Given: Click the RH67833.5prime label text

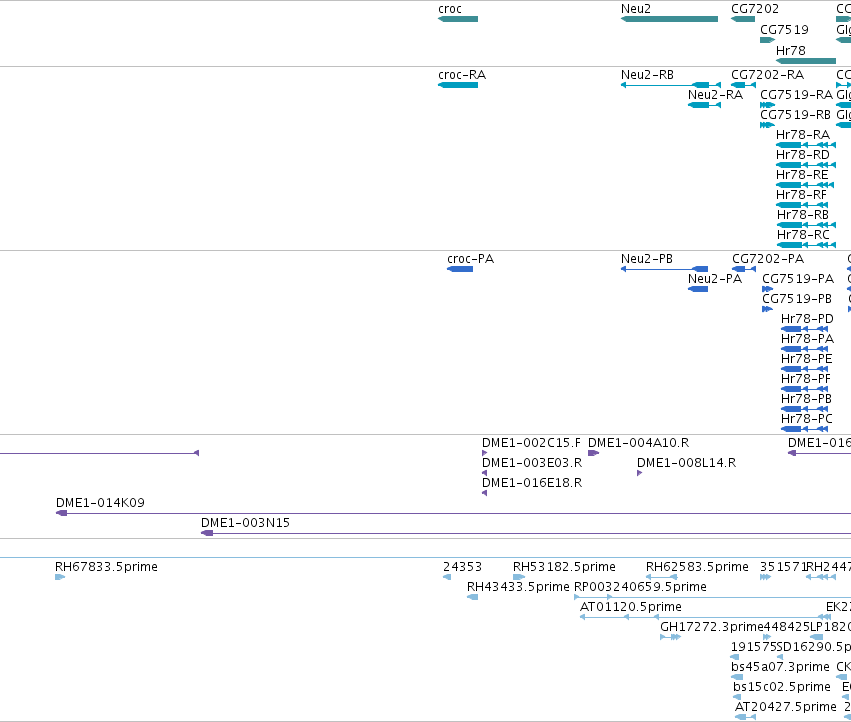Looking at the screenshot, I should point(106,567).
